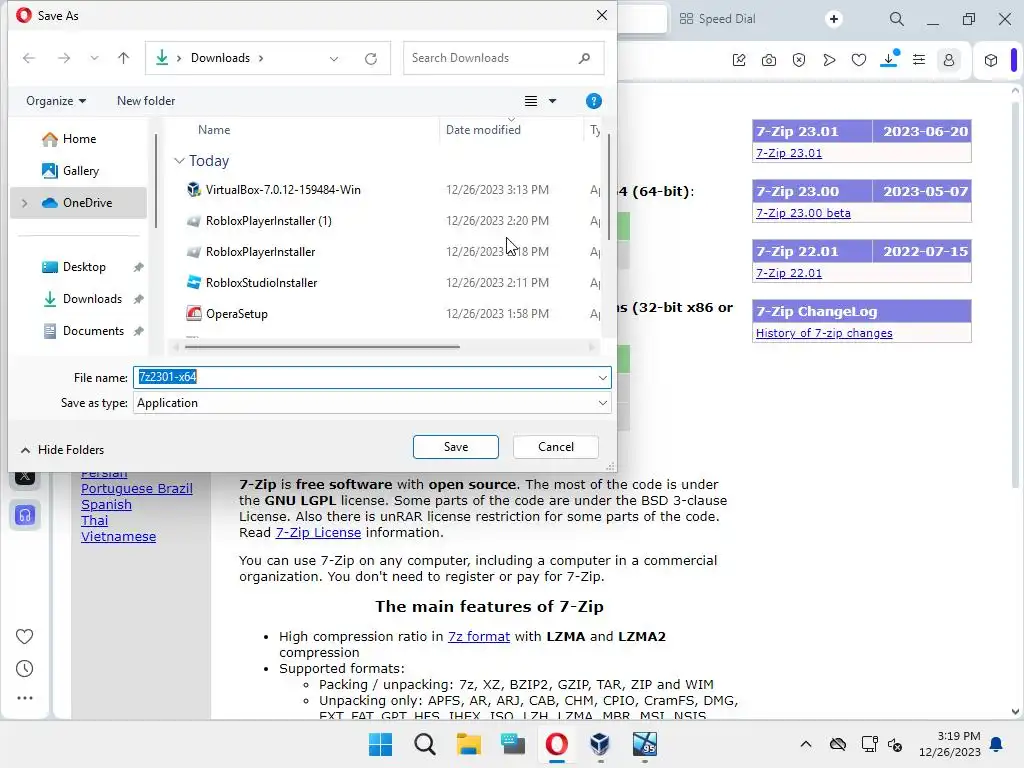The width and height of the screenshot is (1024, 768).
Task: Cancel the Save As dialog
Action: (x=556, y=447)
